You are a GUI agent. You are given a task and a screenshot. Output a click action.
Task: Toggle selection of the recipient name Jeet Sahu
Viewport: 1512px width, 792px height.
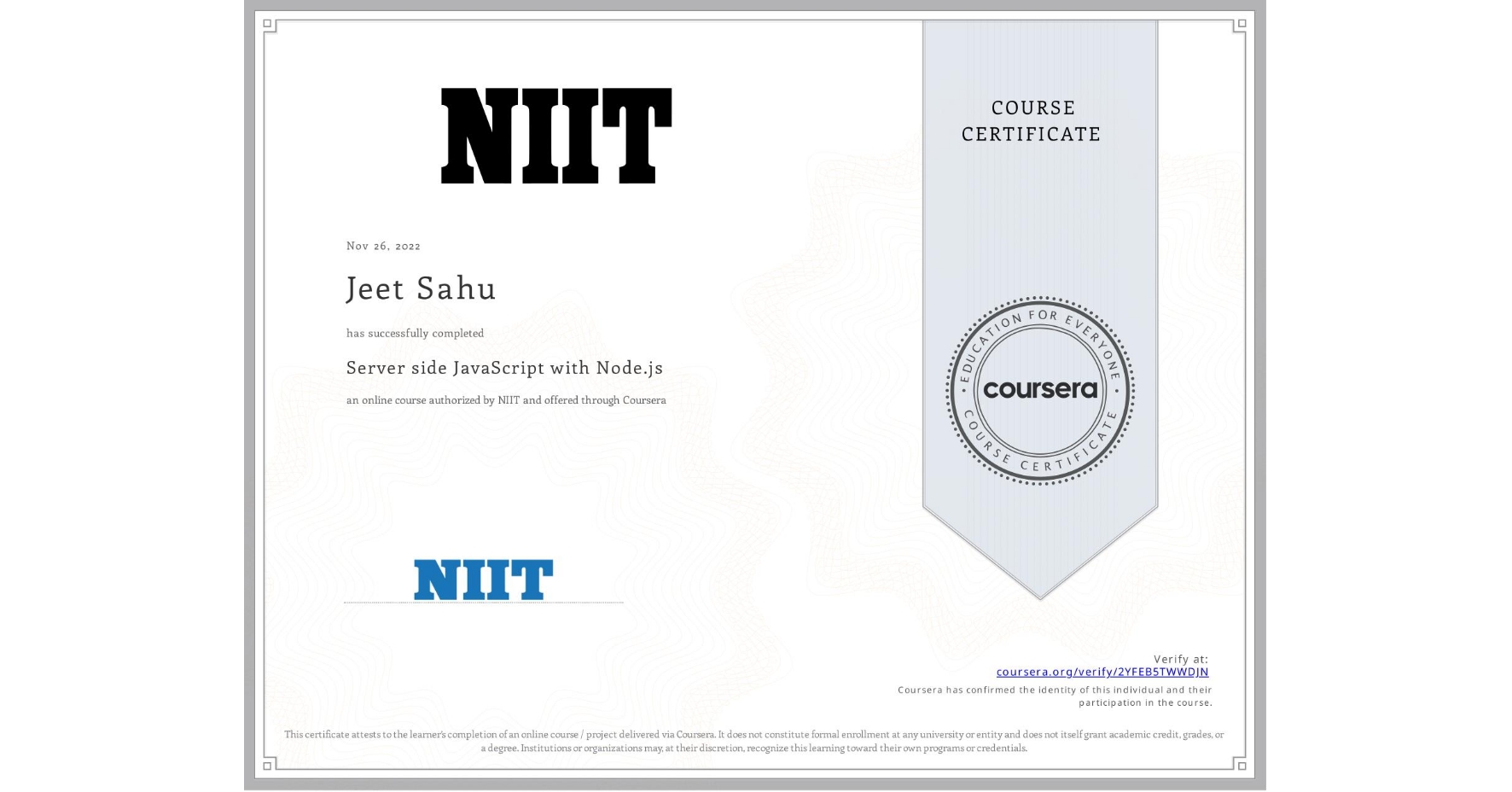[421, 289]
